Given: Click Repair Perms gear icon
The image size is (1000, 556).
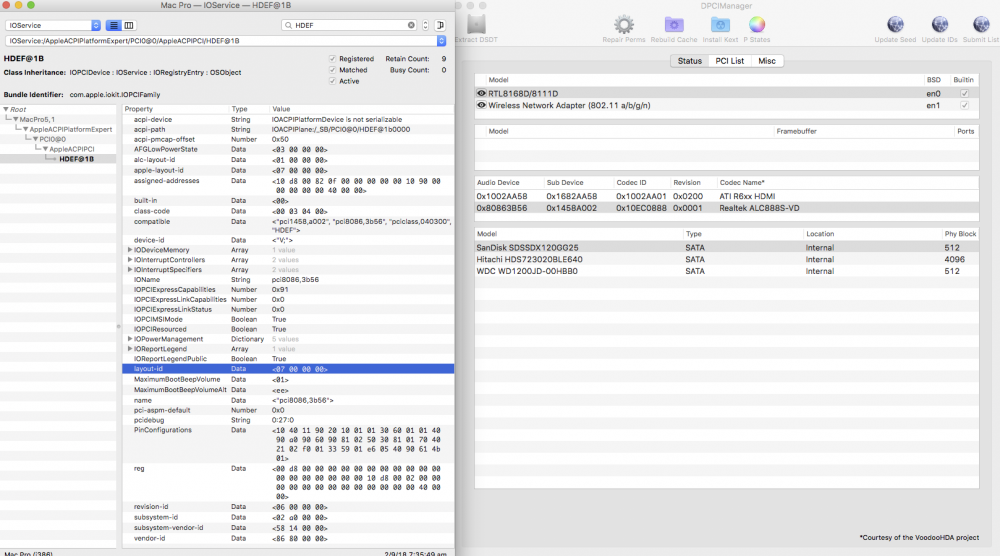Looking at the screenshot, I should coord(624,25).
